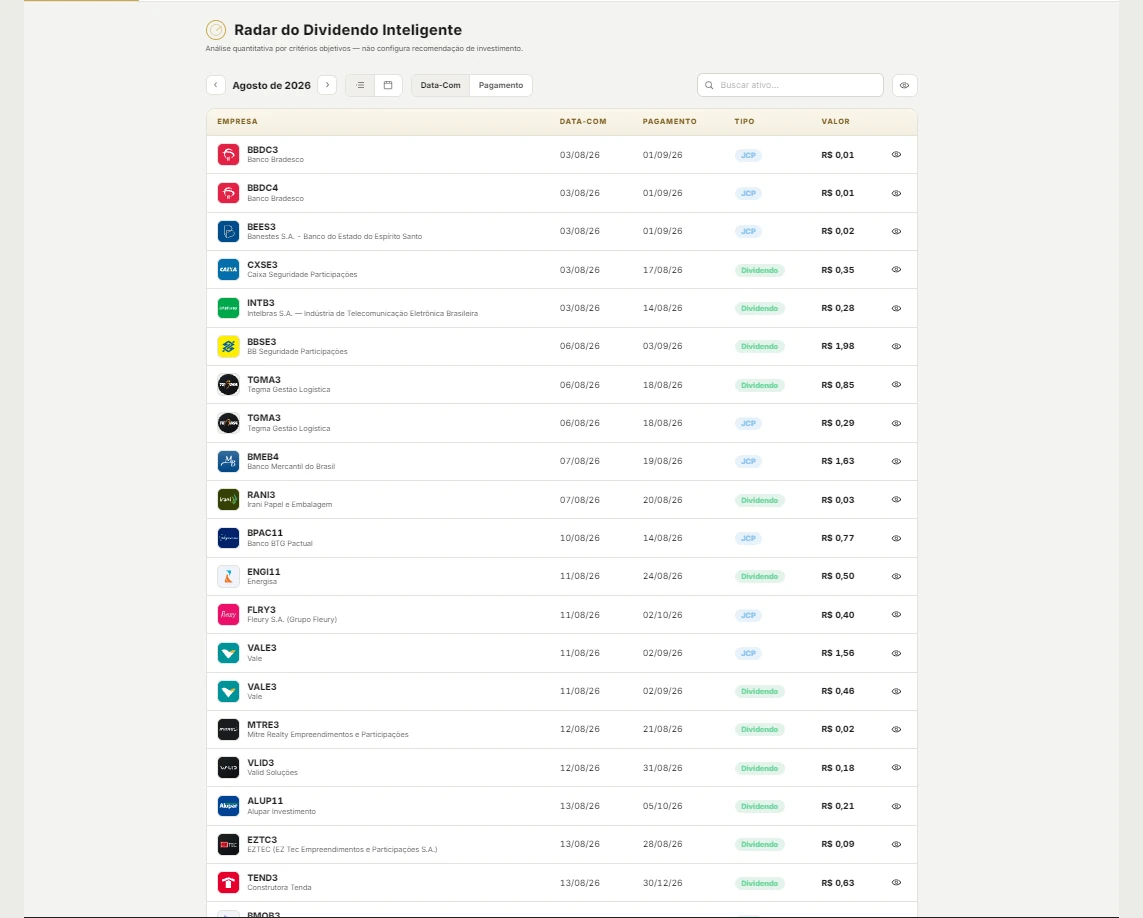Click the Radar do Dividendo Inteligente title
Image resolution: width=1143 pixels, height=918 pixels.
(348, 30)
